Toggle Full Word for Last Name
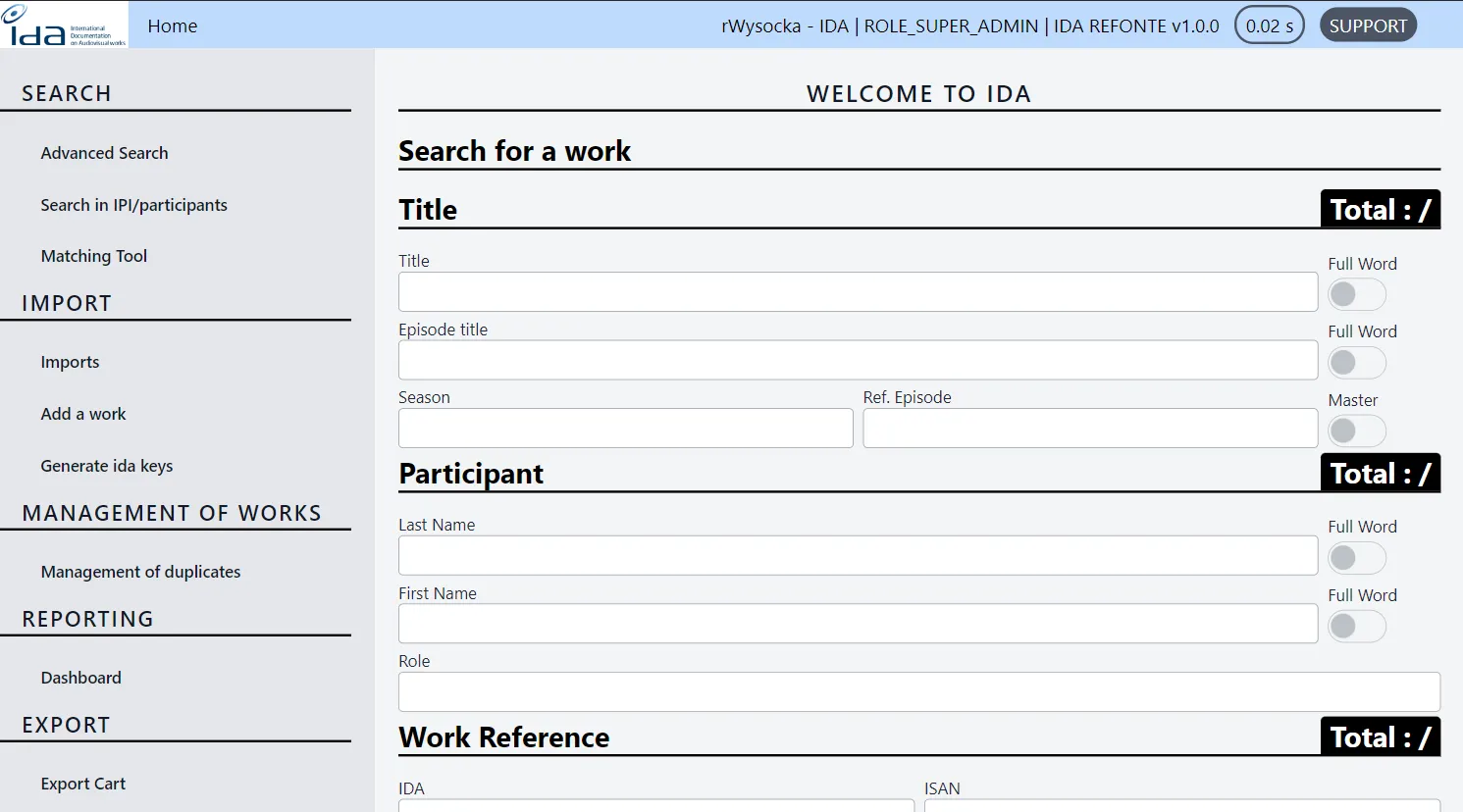1463x812 pixels. pyautogui.click(x=1357, y=558)
